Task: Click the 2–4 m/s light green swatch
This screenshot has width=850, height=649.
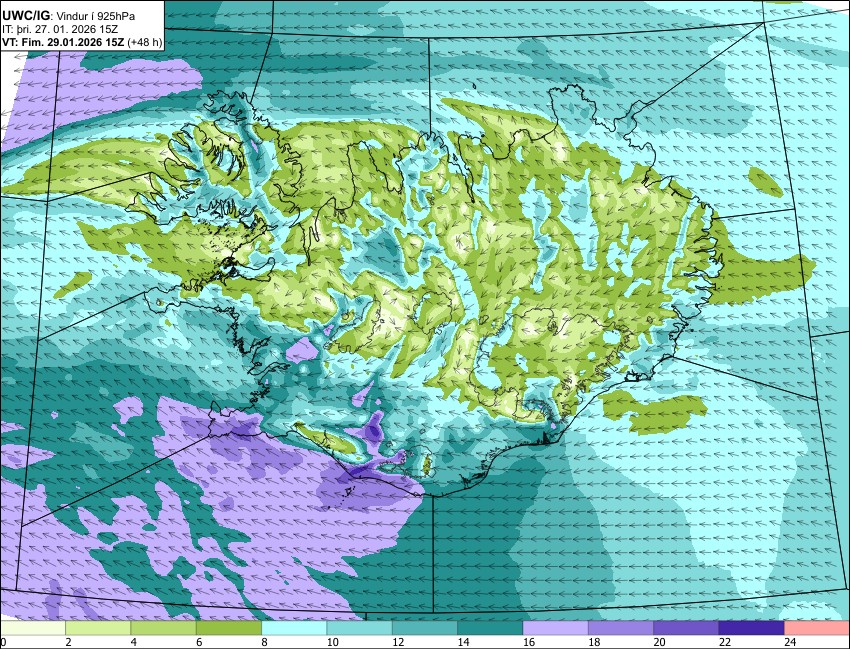Action: 98,628
